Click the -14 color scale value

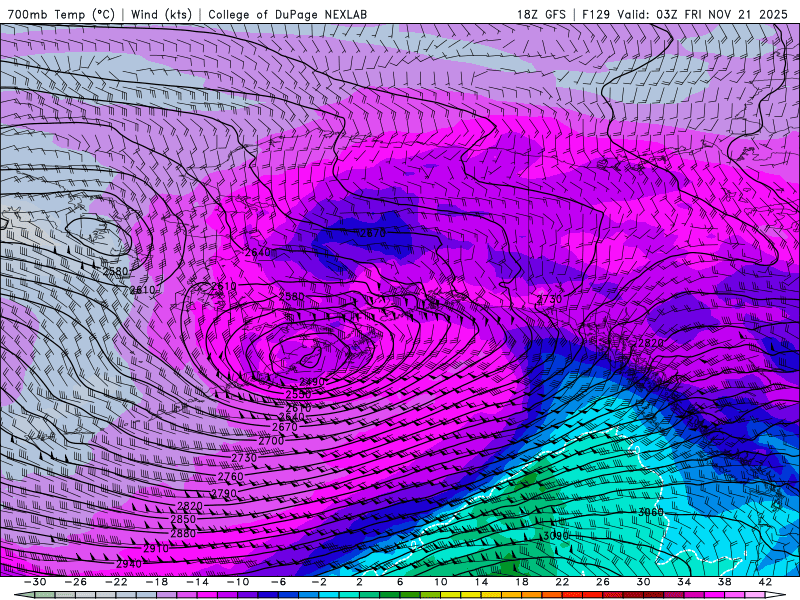coord(197,582)
